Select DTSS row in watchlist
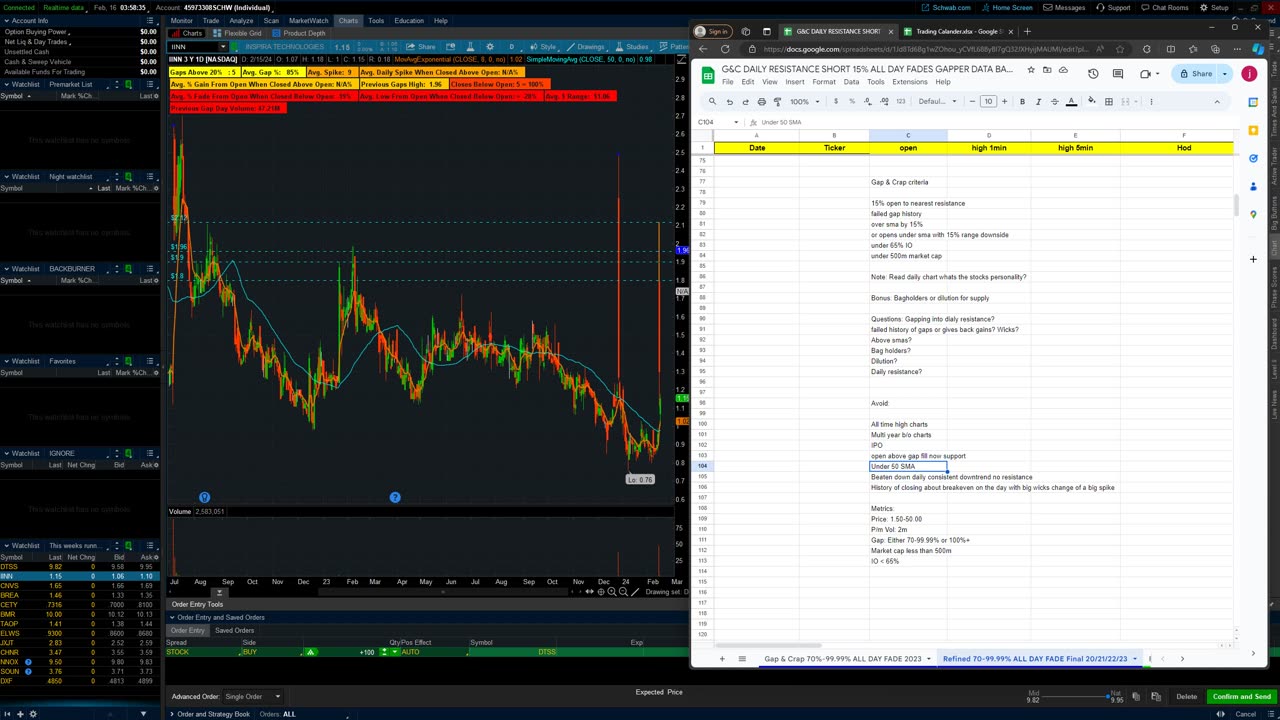 pos(80,567)
